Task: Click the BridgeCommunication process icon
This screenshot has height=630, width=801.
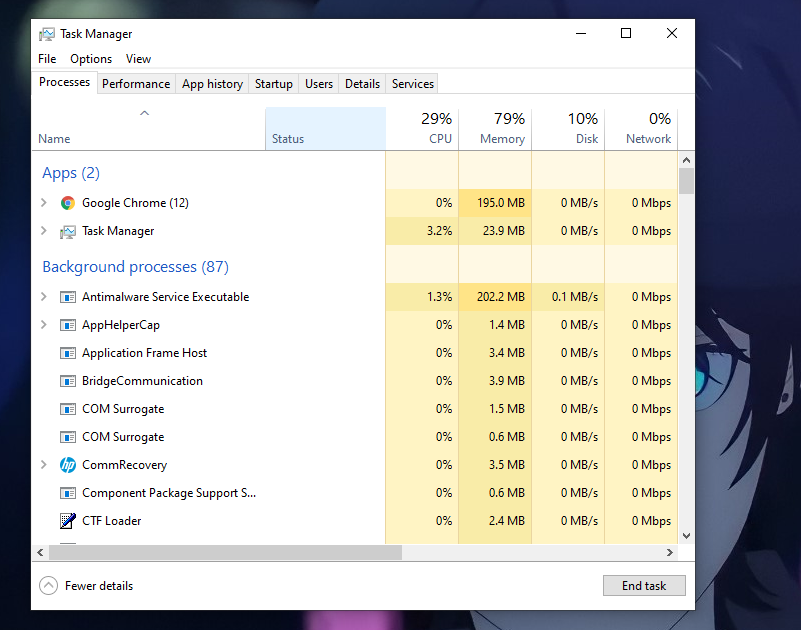Action: point(67,381)
